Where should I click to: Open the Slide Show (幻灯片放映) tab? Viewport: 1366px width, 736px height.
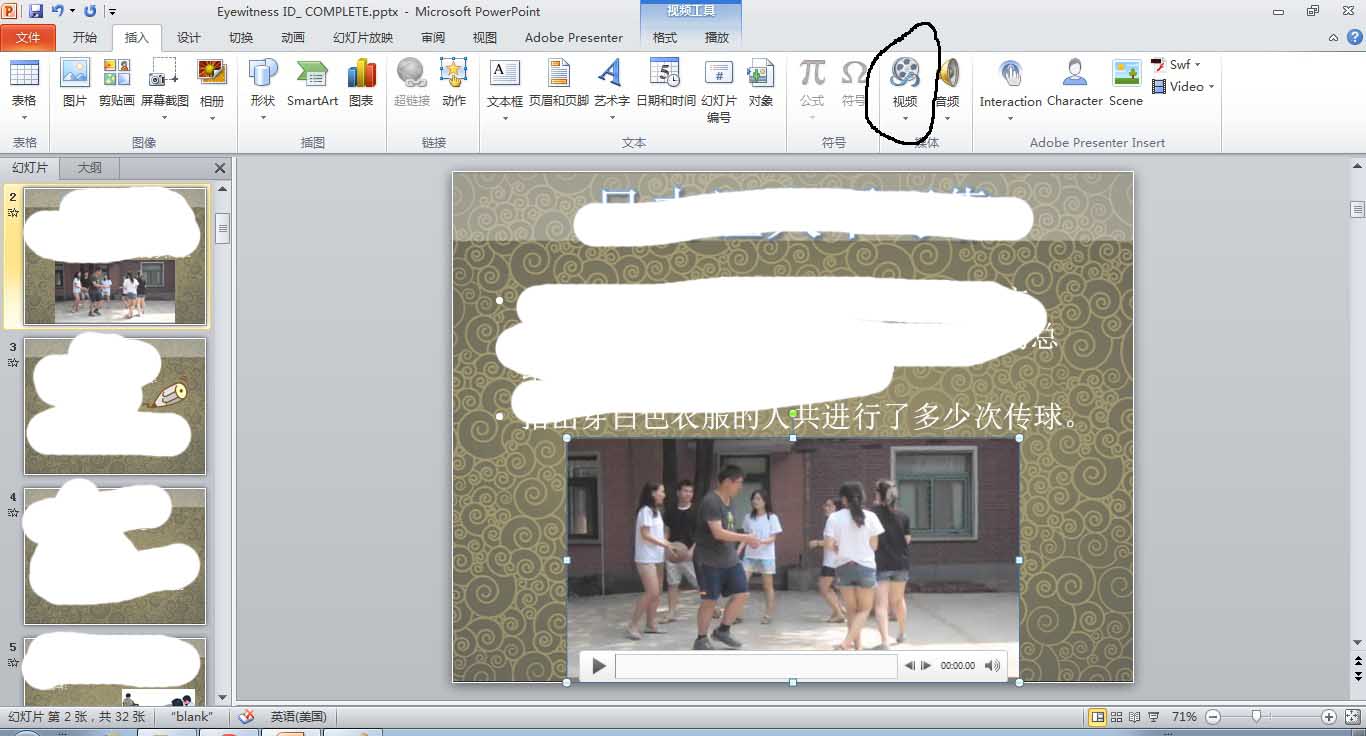pyautogui.click(x=363, y=38)
